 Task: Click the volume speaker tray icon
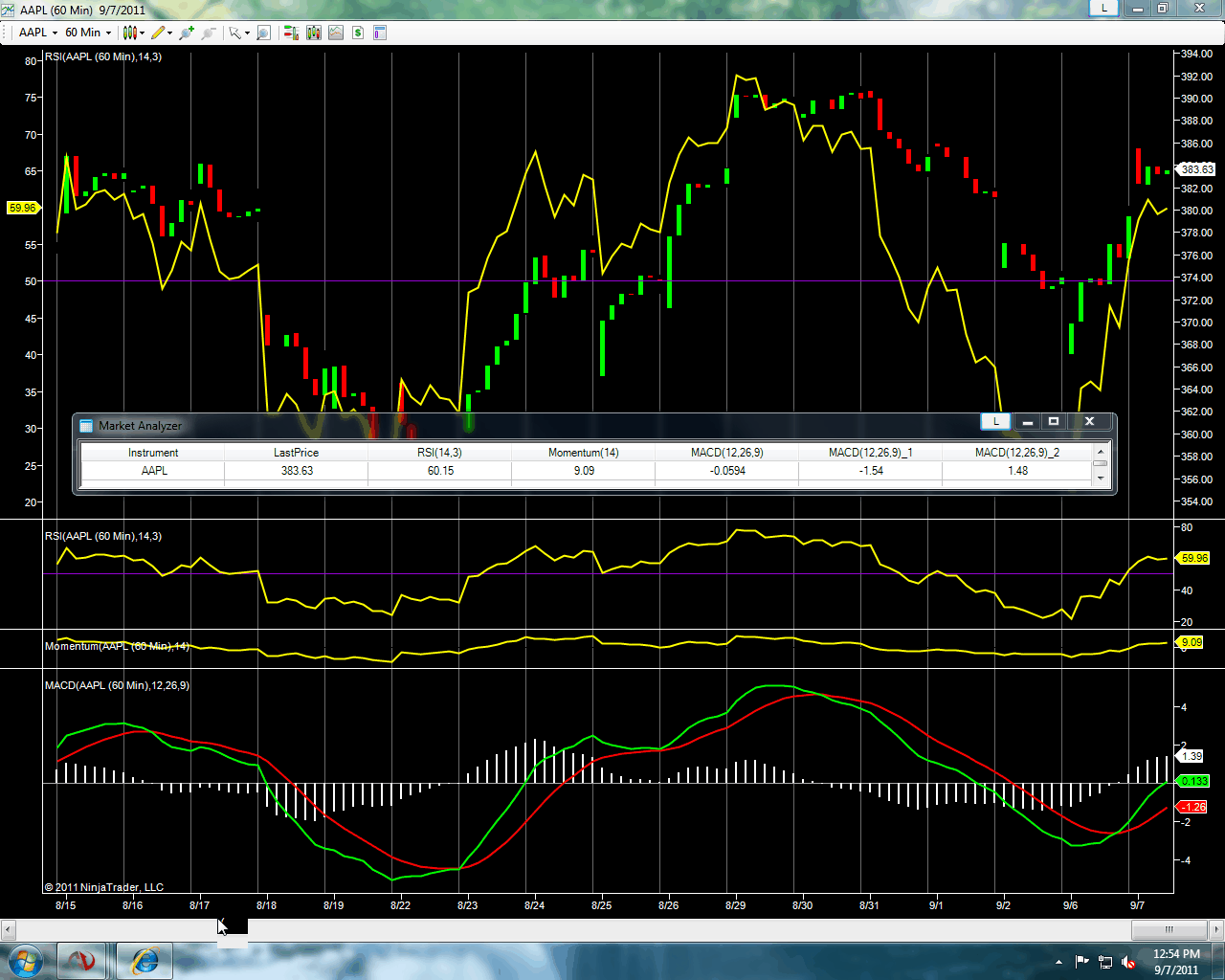pos(1128,962)
